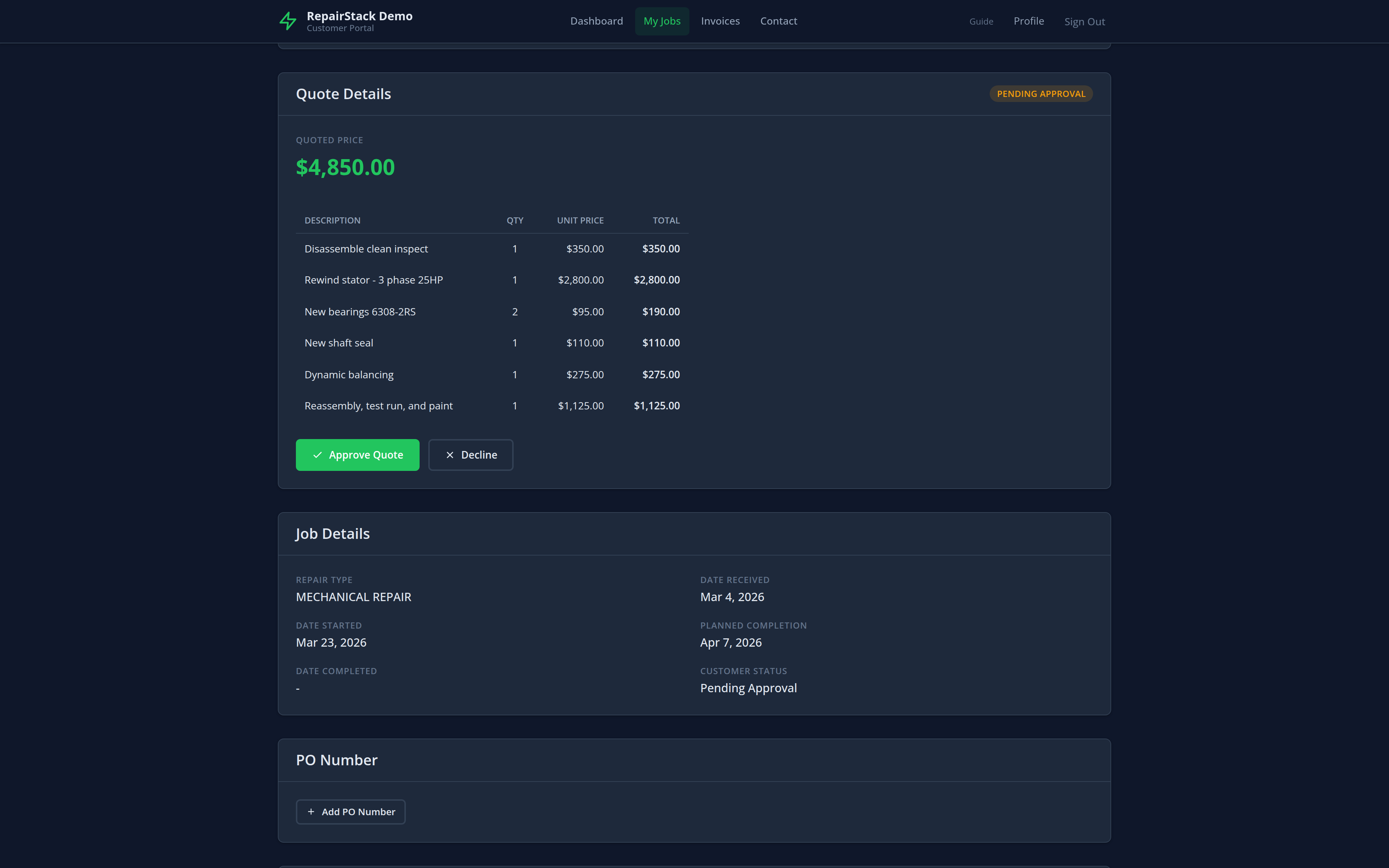Add PO Number to the job

[x=351, y=812]
